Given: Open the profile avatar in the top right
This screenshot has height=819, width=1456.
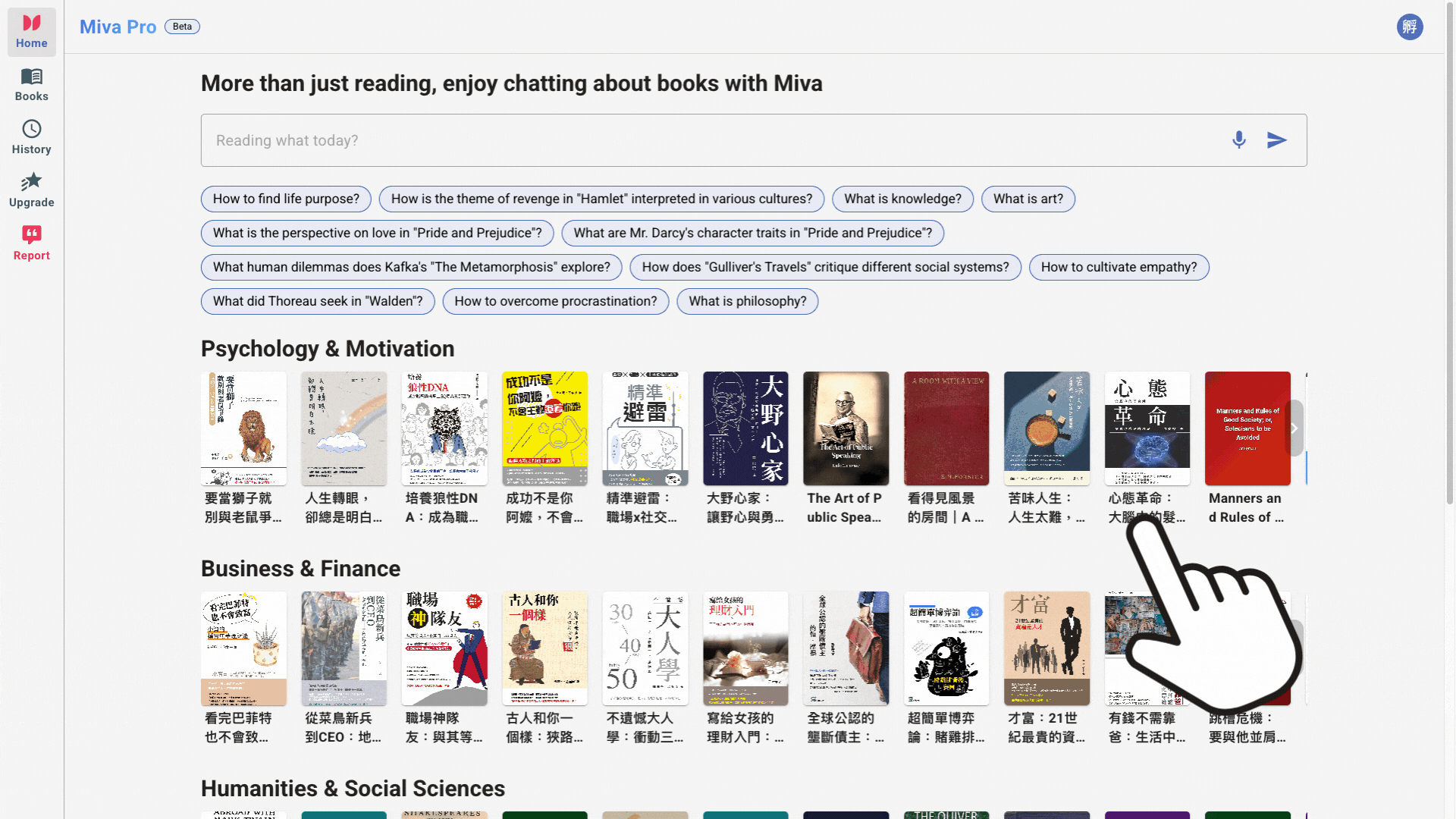Looking at the screenshot, I should [x=1410, y=27].
